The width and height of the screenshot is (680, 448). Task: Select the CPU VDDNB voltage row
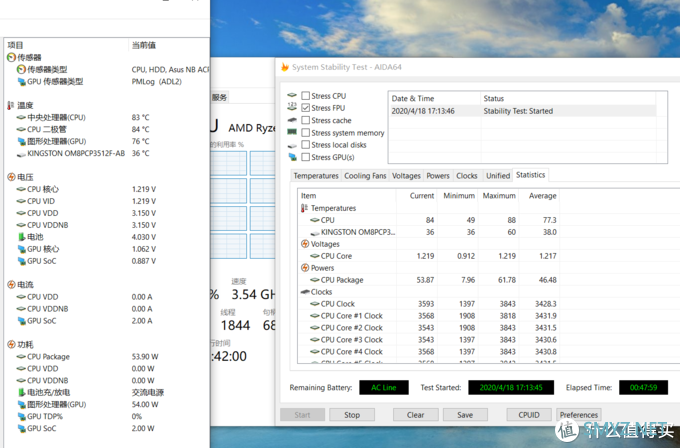[107, 225]
